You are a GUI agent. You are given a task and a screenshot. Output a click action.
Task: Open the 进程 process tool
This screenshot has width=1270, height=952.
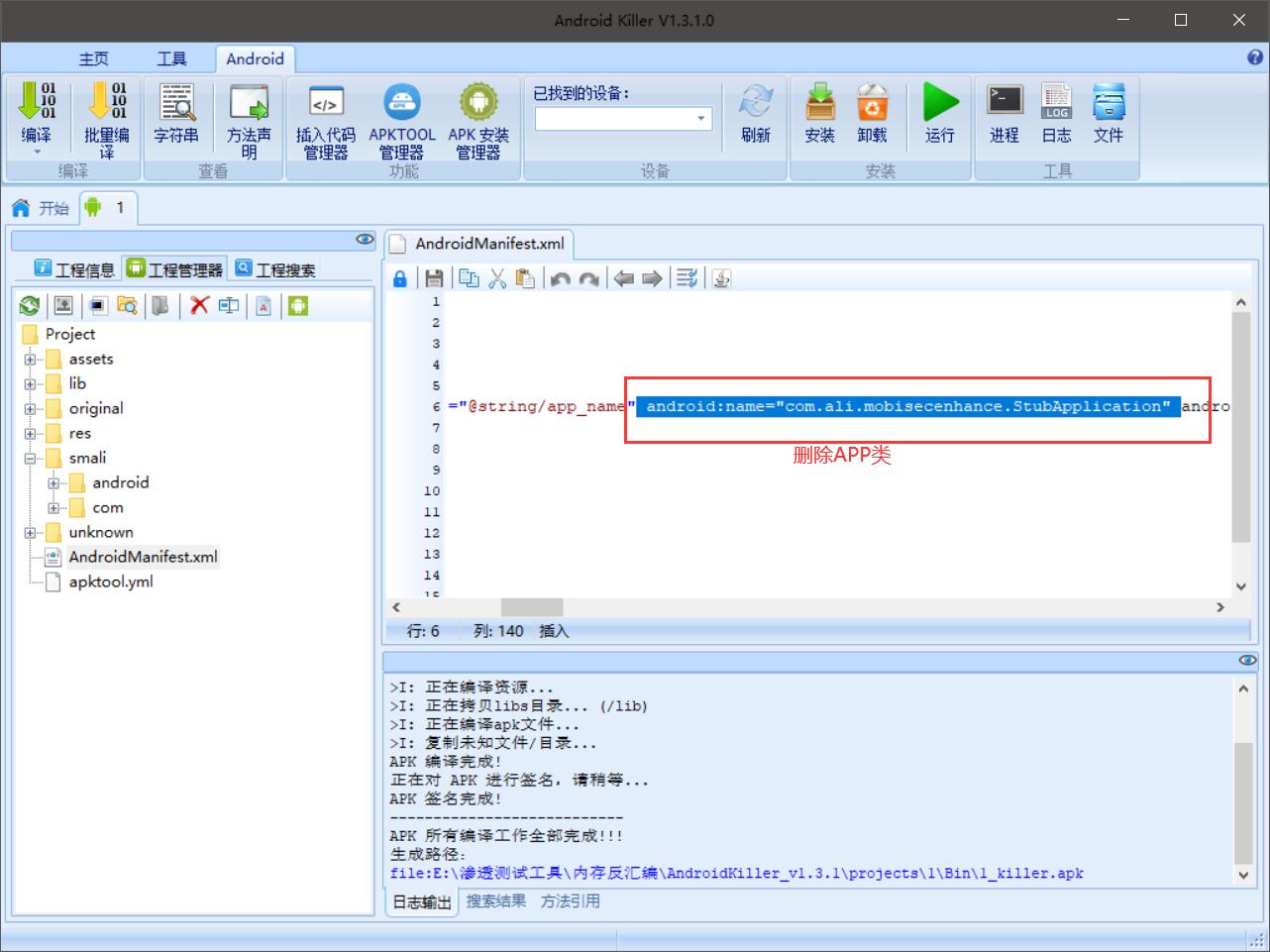click(x=1005, y=114)
